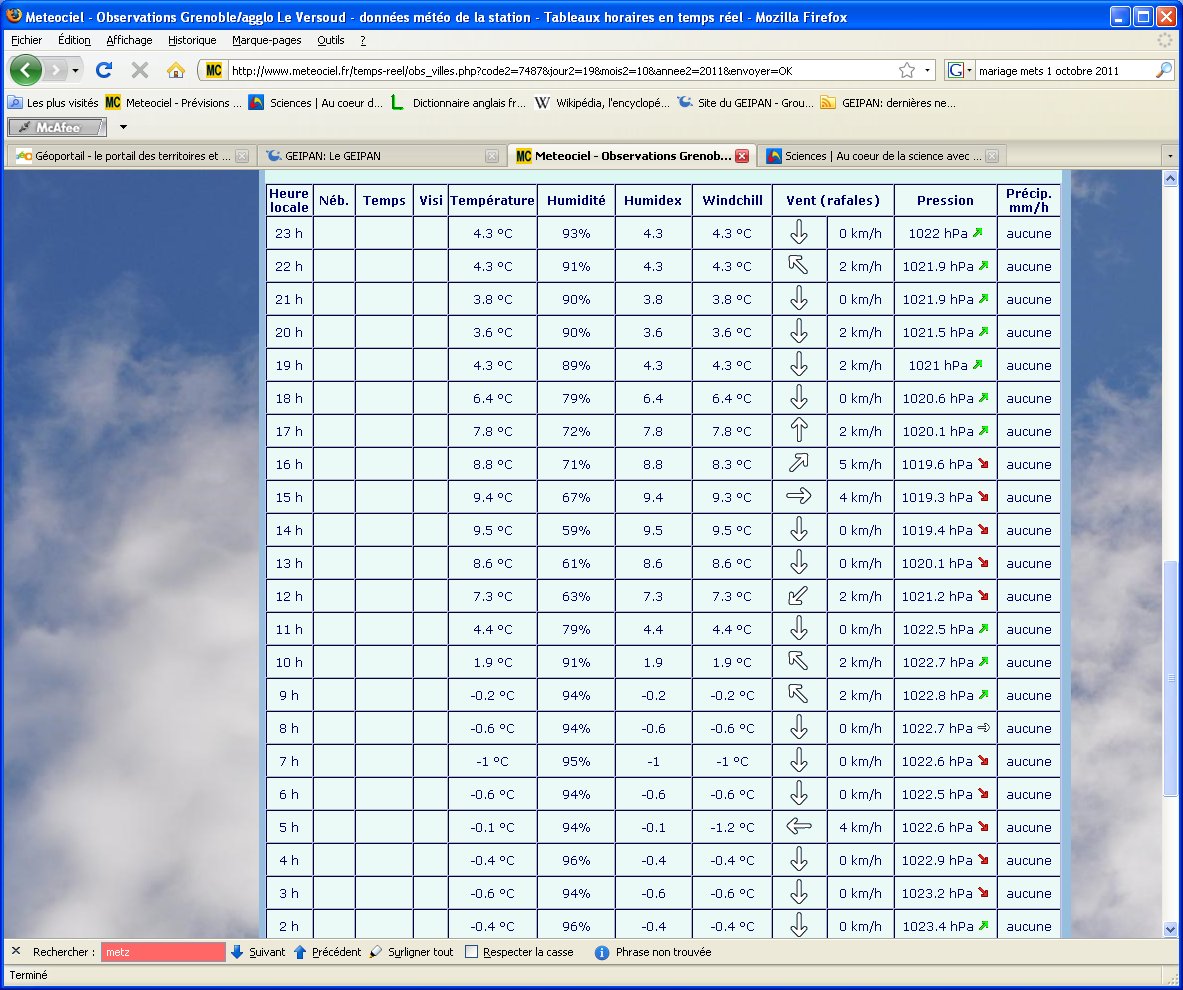Close the find bar with the X icon
Screen dimensions: 1183x990
tap(15, 952)
